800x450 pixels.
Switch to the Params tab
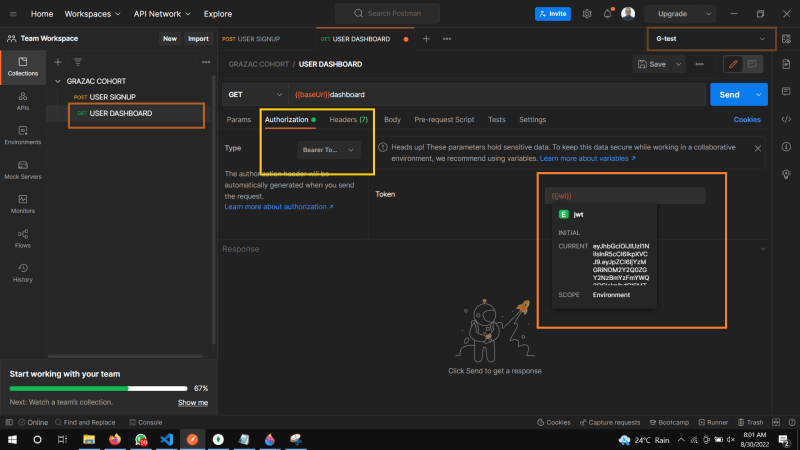(x=239, y=119)
